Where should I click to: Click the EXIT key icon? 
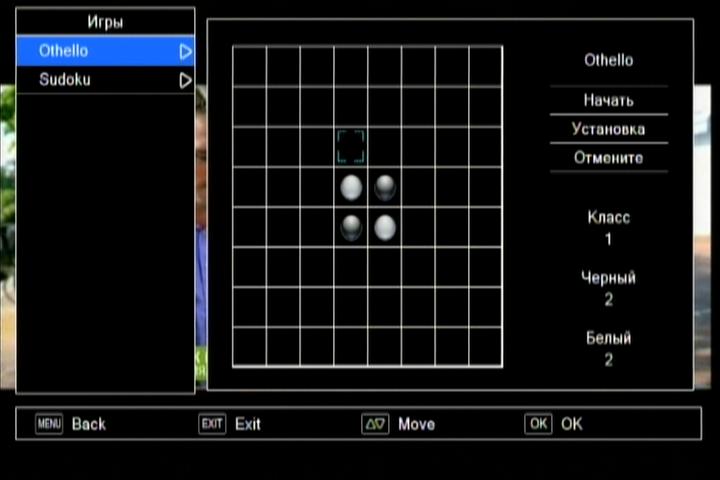pyautogui.click(x=212, y=424)
